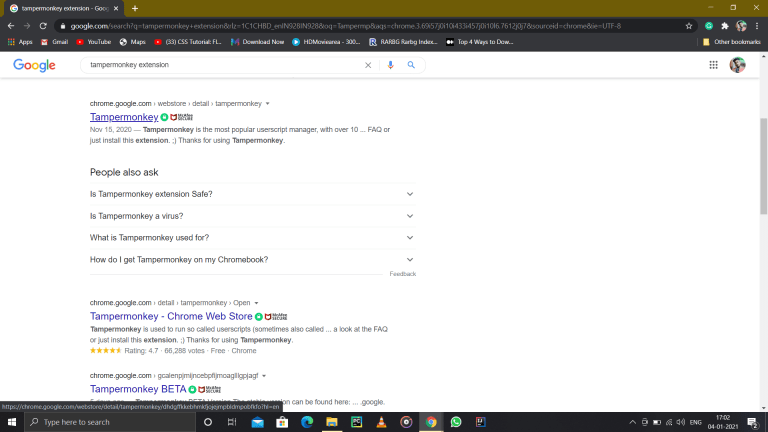Open the Other bookmarks folder

(732, 42)
